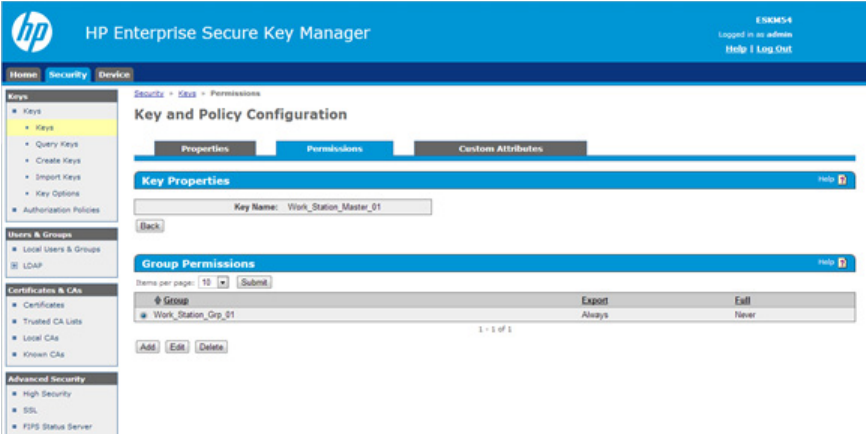Open Import Keys in sidebar
The width and height of the screenshot is (867, 435).
pos(58,177)
